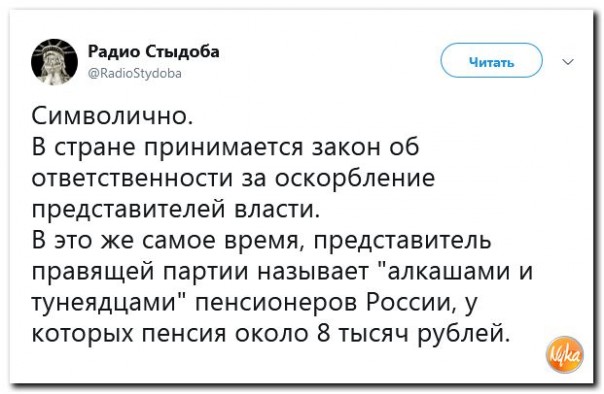Click the phrase пенсионеров России

pos(323,304)
